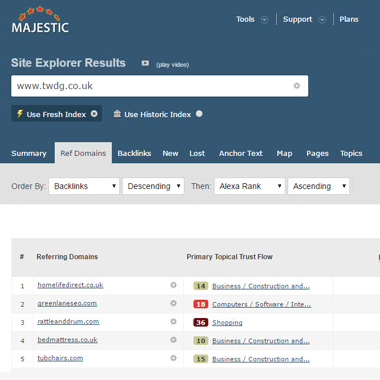Click the red Trust Flow 18 badge
The image size is (380, 380).
tap(201, 304)
